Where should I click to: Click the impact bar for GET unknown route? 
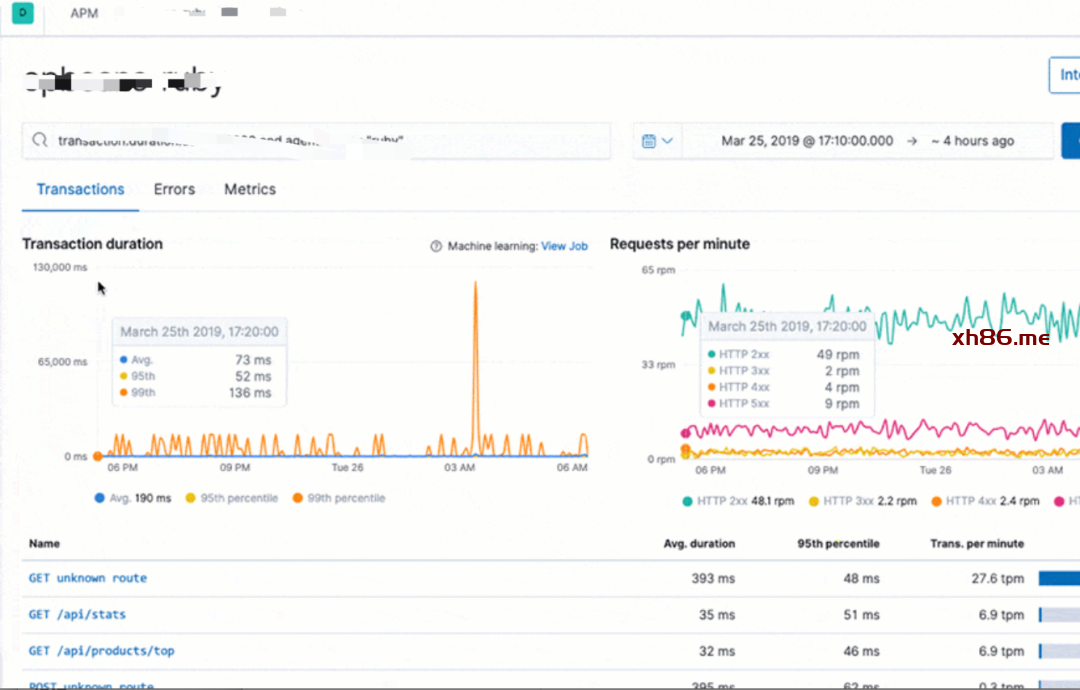(1058, 578)
